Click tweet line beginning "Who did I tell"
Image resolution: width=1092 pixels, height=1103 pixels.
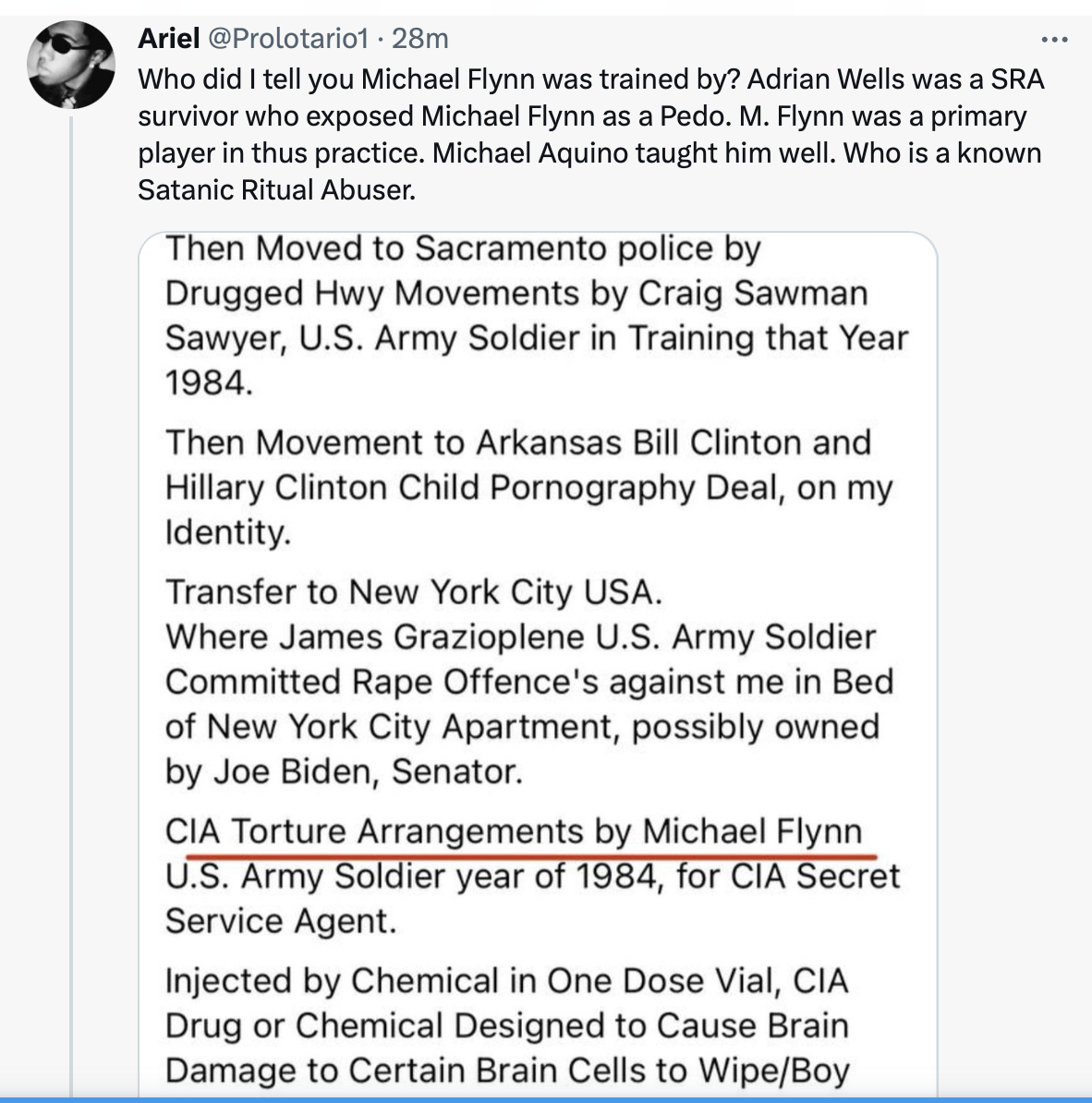click(x=591, y=79)
